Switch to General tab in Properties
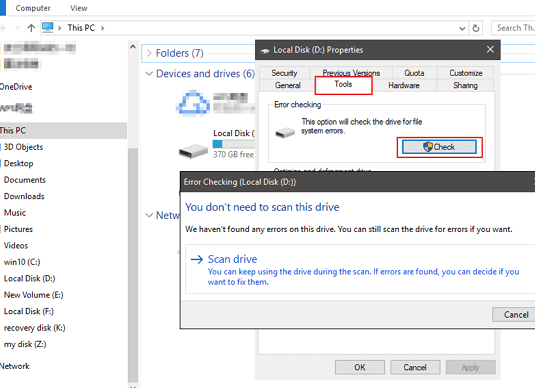535x388 pixels. click(x=288, y=85)
